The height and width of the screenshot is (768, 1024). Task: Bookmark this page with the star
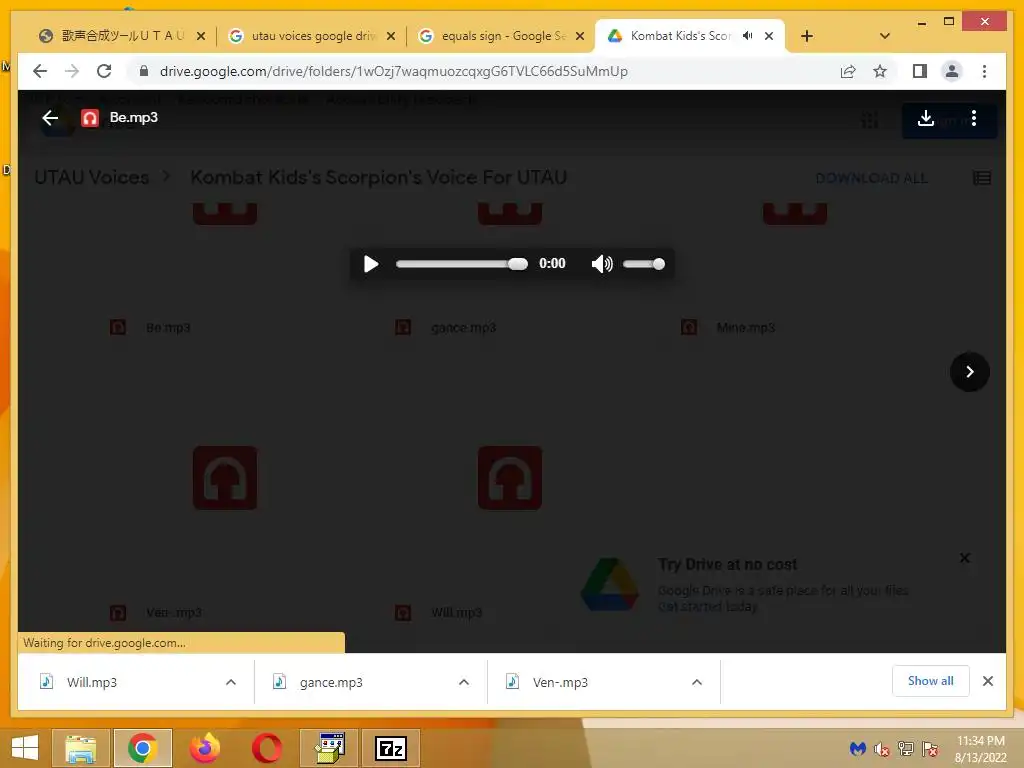pyautogui.click(x=880, y=71)
